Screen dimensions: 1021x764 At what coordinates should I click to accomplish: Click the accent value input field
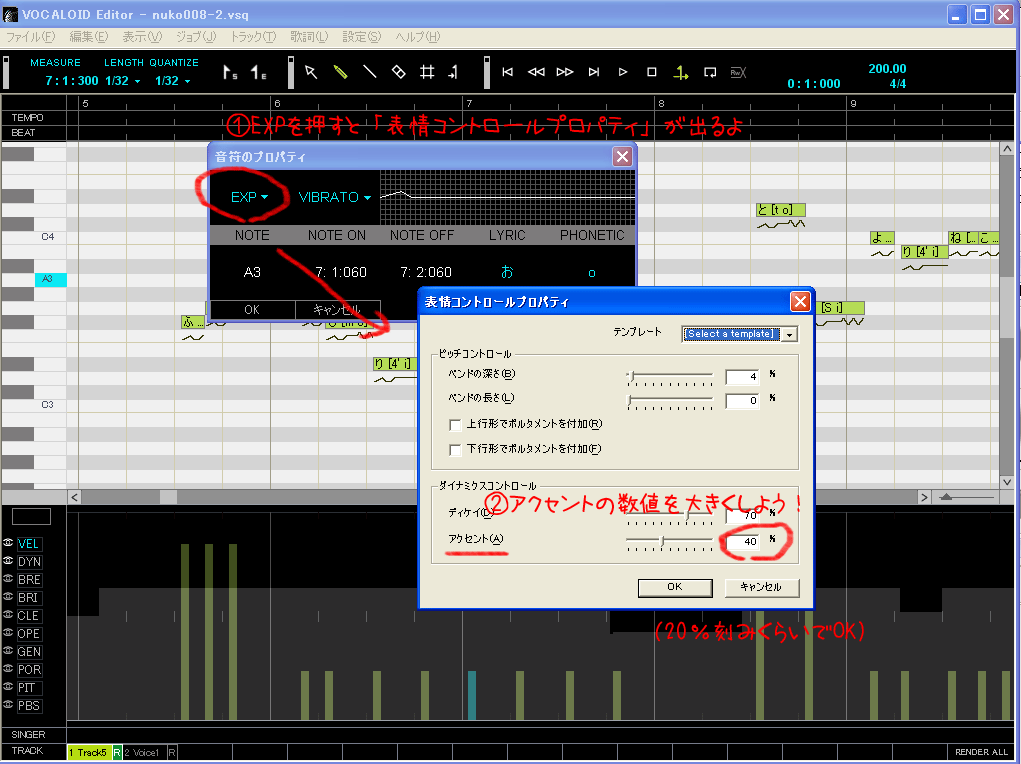[x=742, y=541]
